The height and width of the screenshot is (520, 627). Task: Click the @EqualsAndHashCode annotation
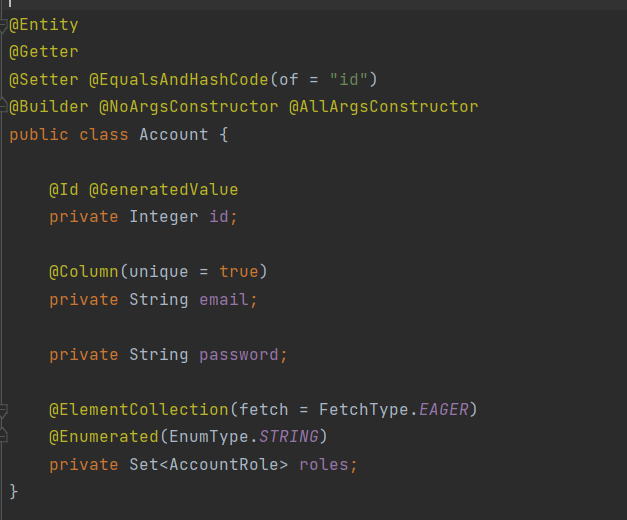click(179, 80)
